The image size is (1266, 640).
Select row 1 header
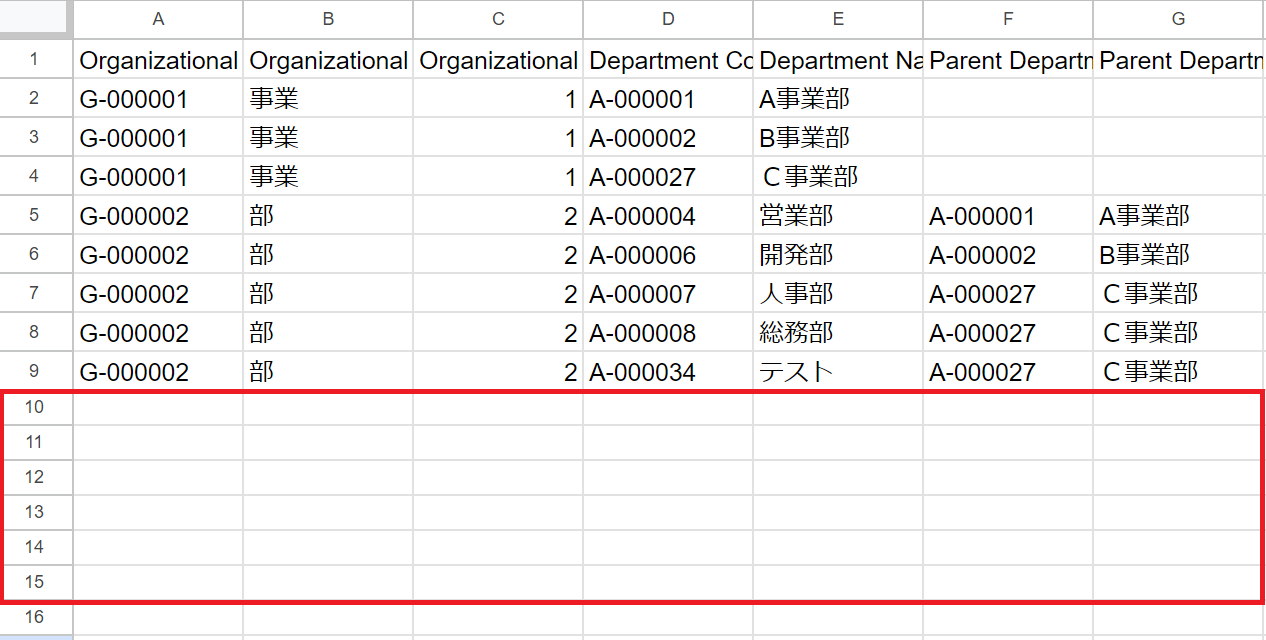coord(35,60)
